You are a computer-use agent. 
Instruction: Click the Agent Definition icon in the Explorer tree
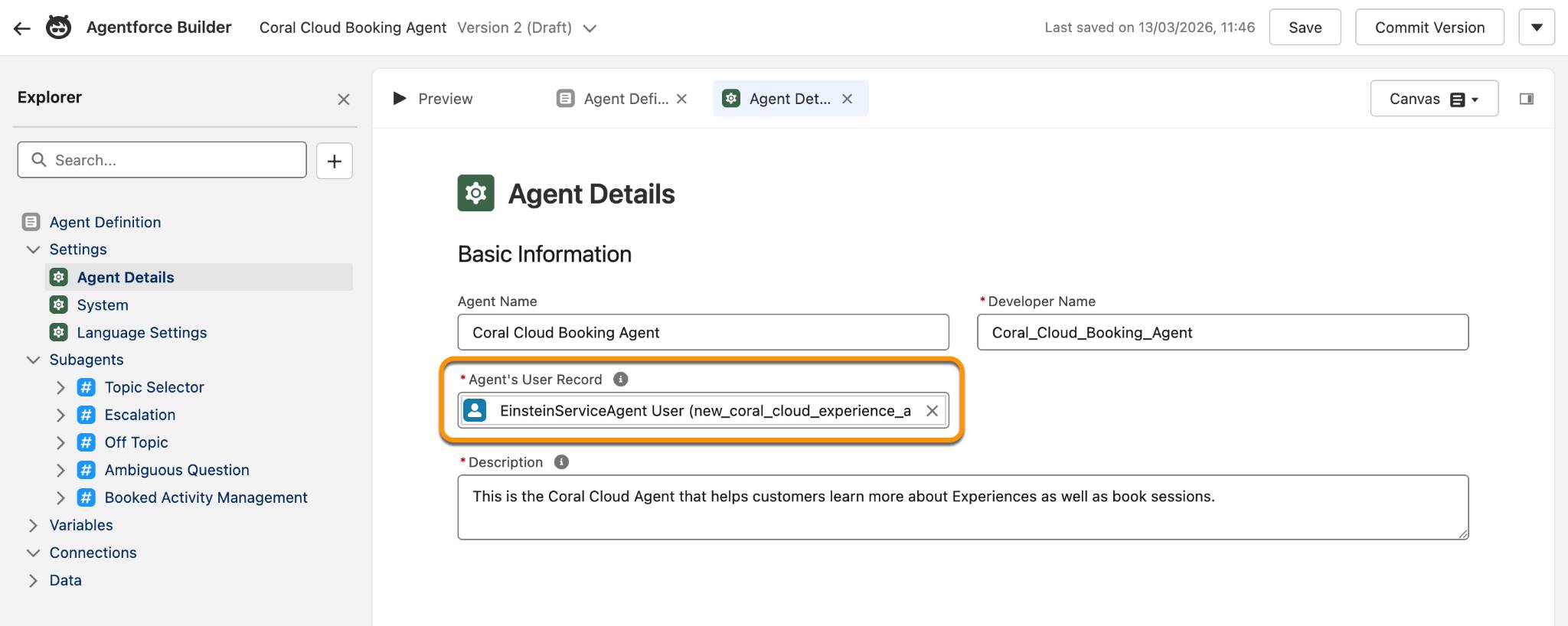coord(31,222)
